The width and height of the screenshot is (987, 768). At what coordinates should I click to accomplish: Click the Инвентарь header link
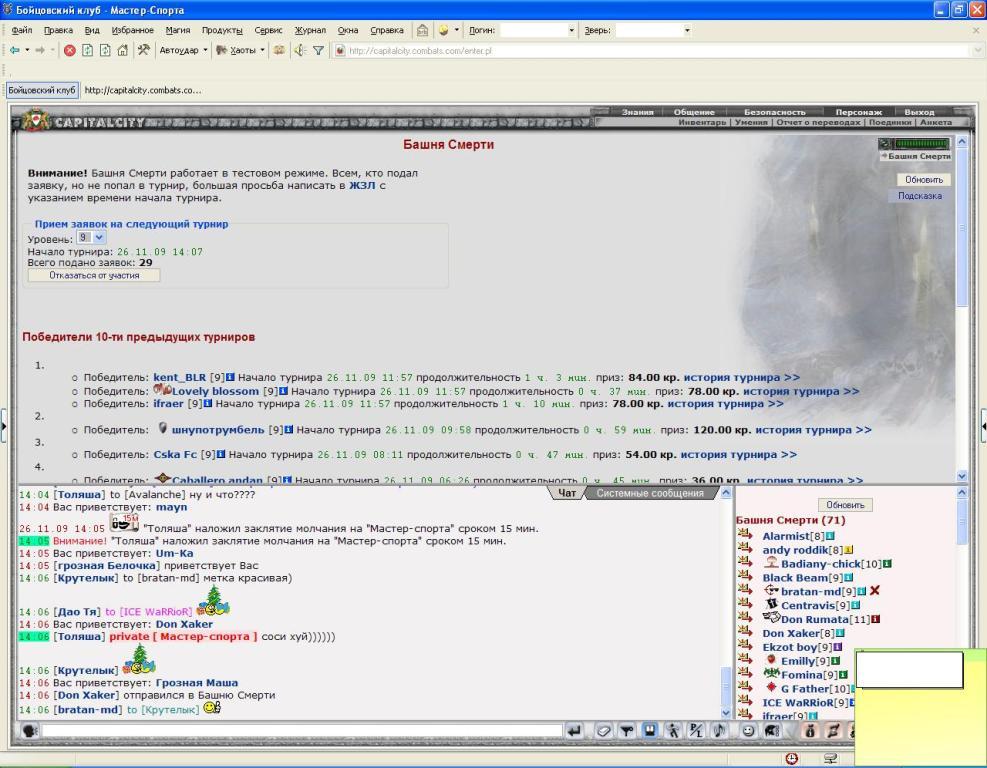(701, 122)
